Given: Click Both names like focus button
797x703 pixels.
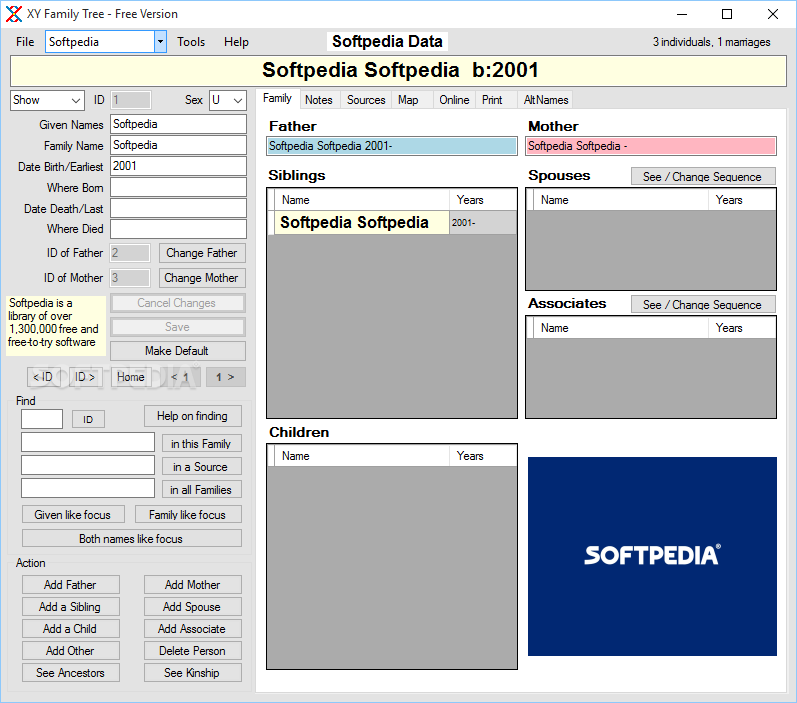Looking at the screenshot, I should [x=132, y=538].
